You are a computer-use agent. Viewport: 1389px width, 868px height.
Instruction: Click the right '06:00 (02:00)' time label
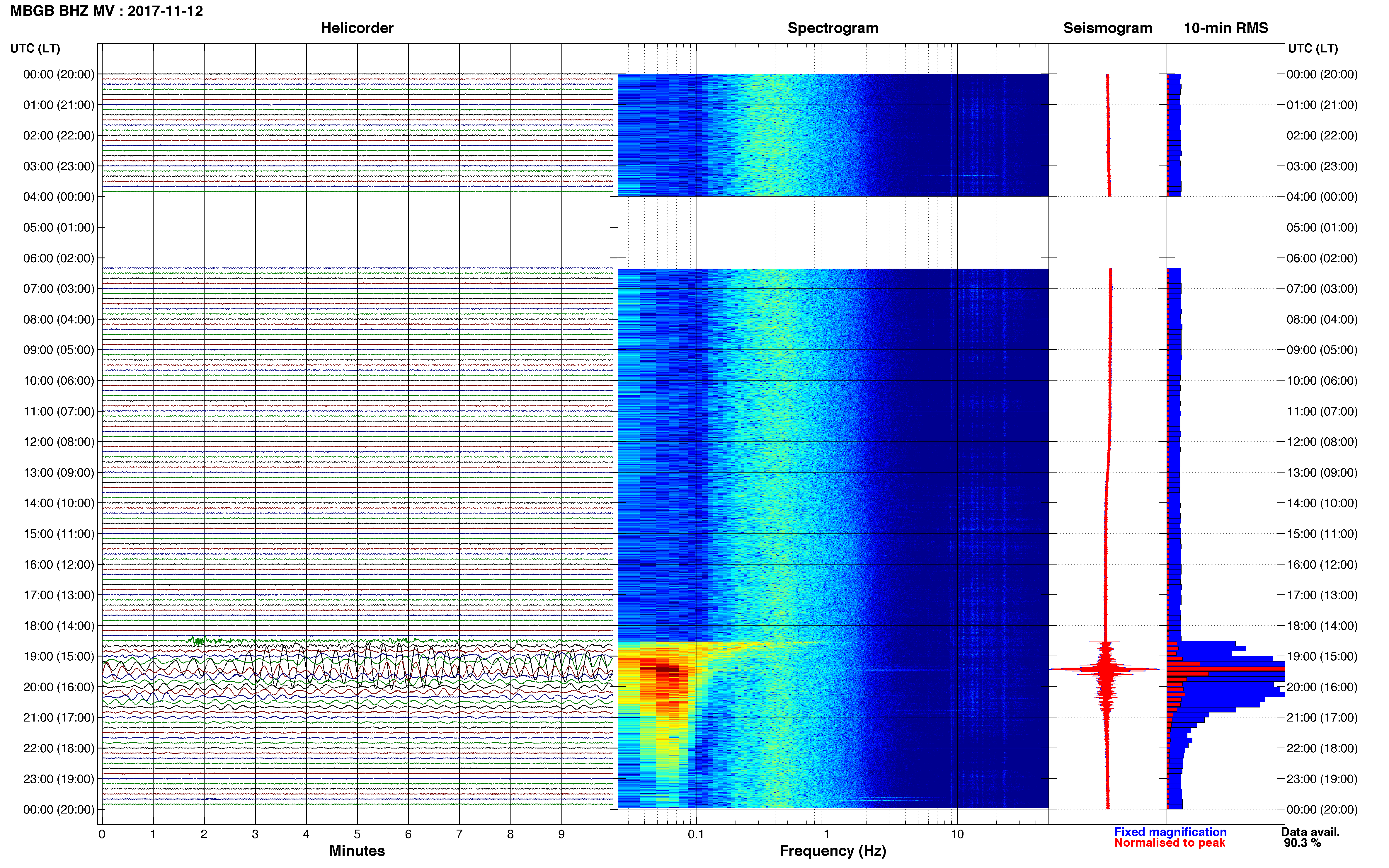pos(1322,258)
